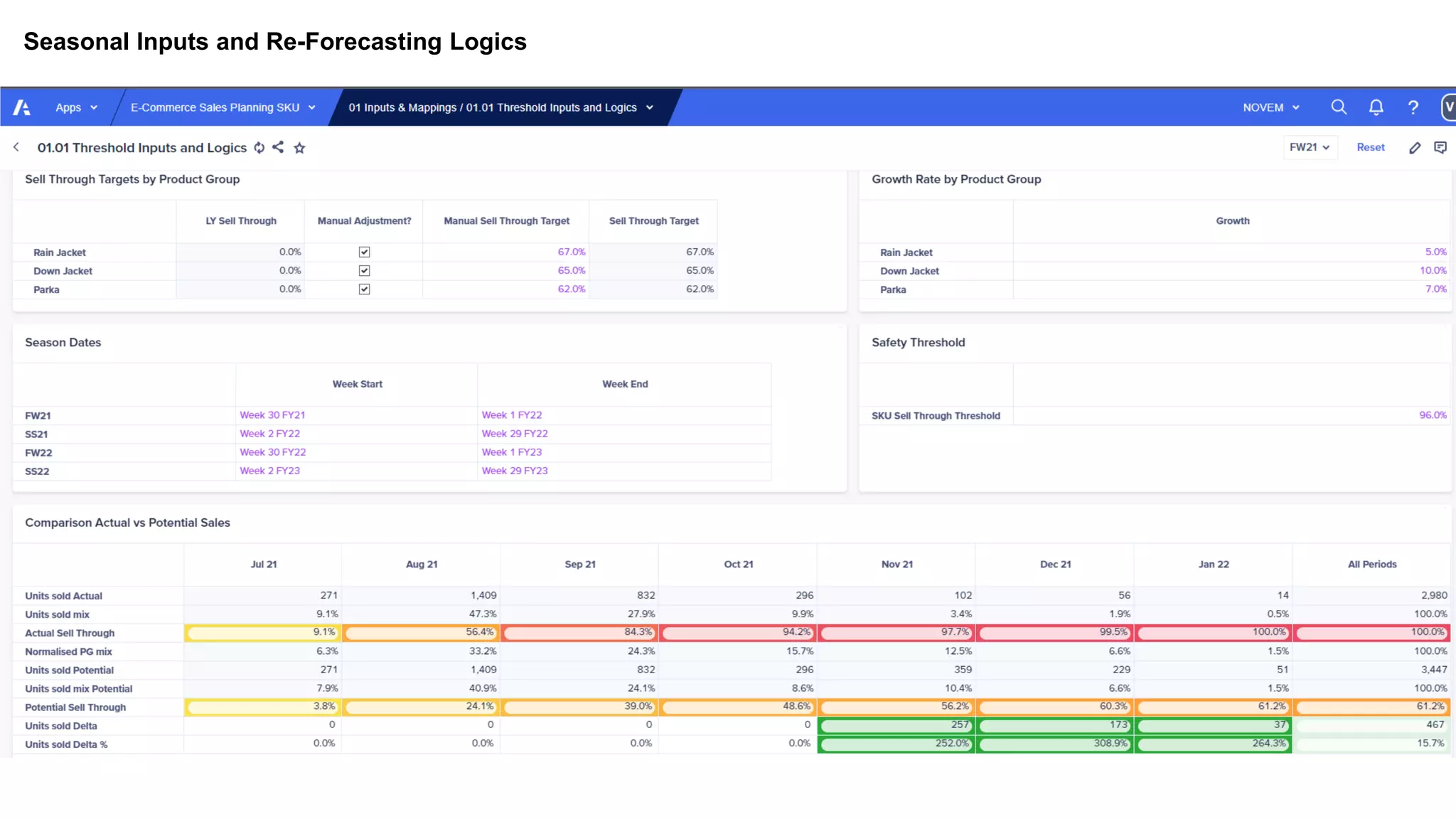Open the notifications bell icon
Viewport: 1456px width, 819px height.
pos(1376,107)
